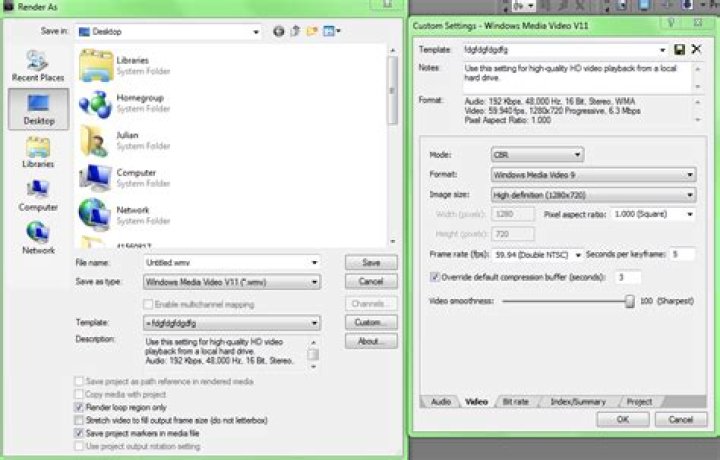Uncheck Render loop region only
720x460 pixels.
[x=80, y=408]
